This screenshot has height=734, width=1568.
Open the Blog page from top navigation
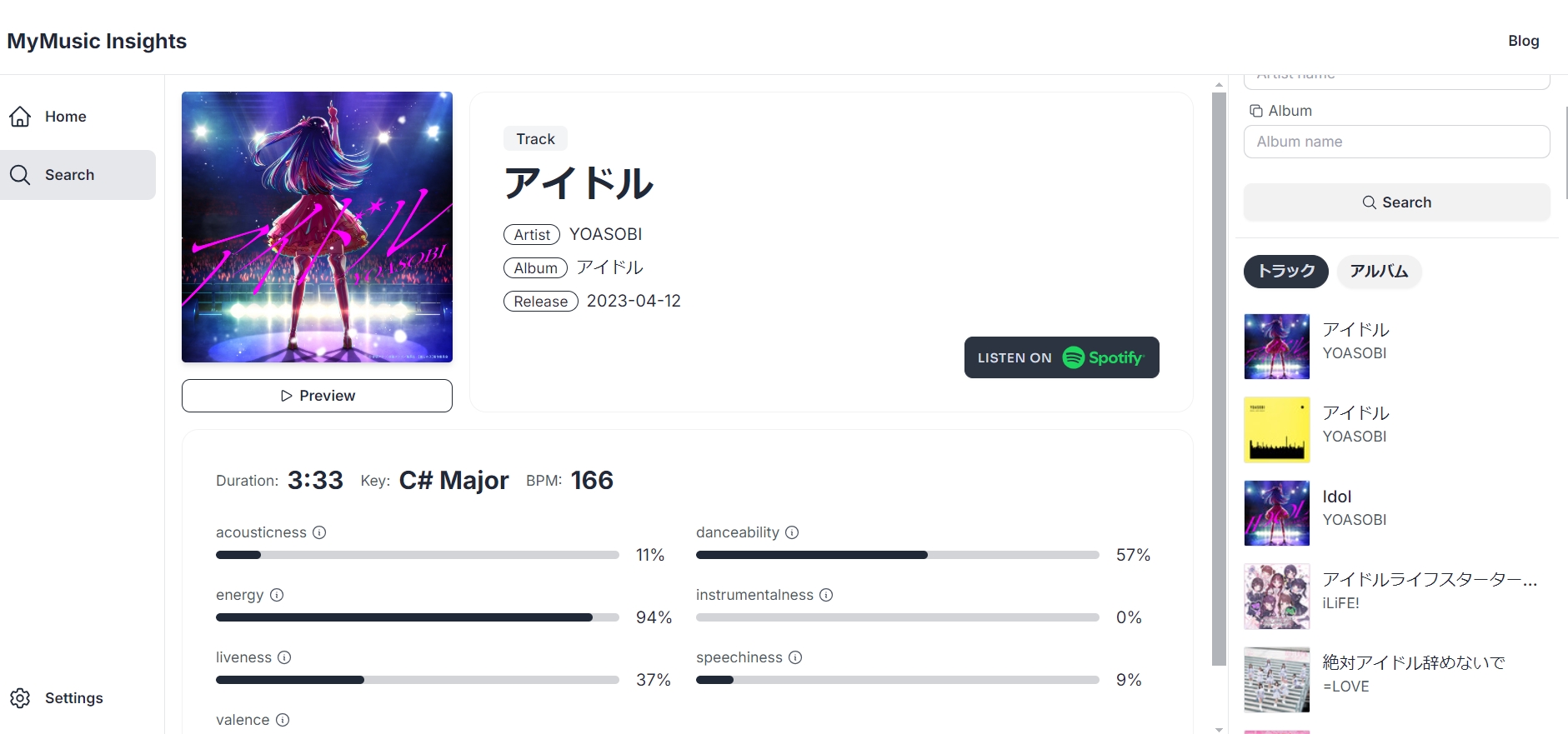tap(1523, 40)
